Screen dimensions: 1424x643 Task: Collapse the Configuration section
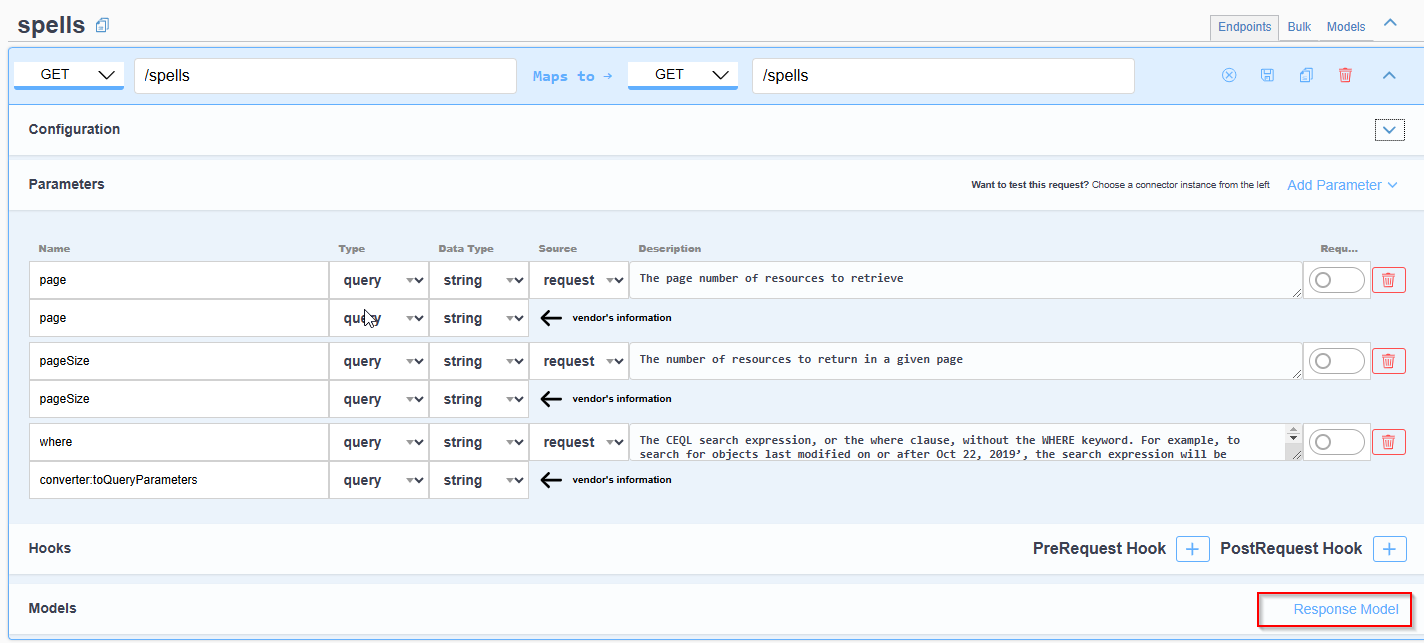1389,129
